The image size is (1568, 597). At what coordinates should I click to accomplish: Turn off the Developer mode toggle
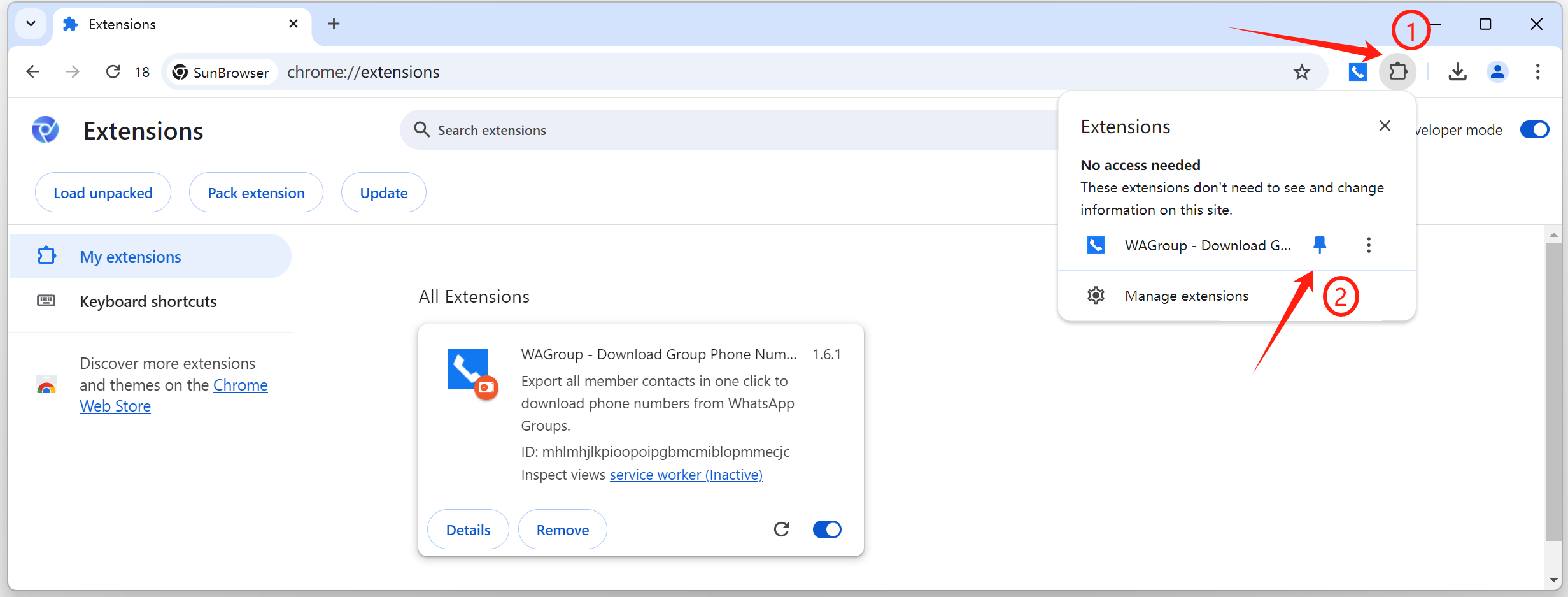1534,130
